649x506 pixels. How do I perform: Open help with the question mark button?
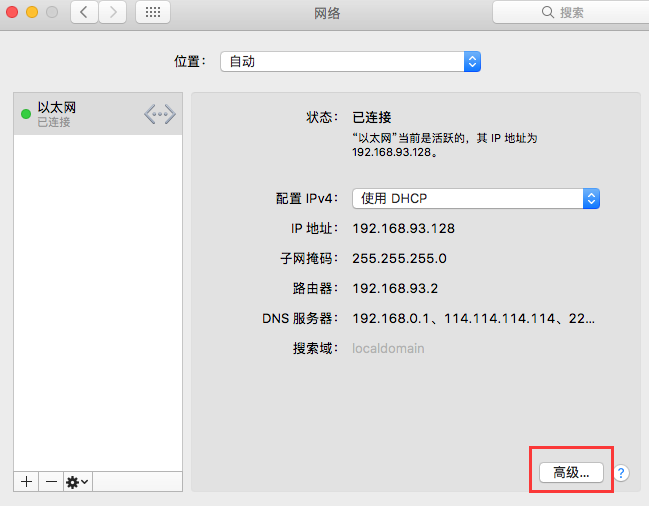click(621, 472)
